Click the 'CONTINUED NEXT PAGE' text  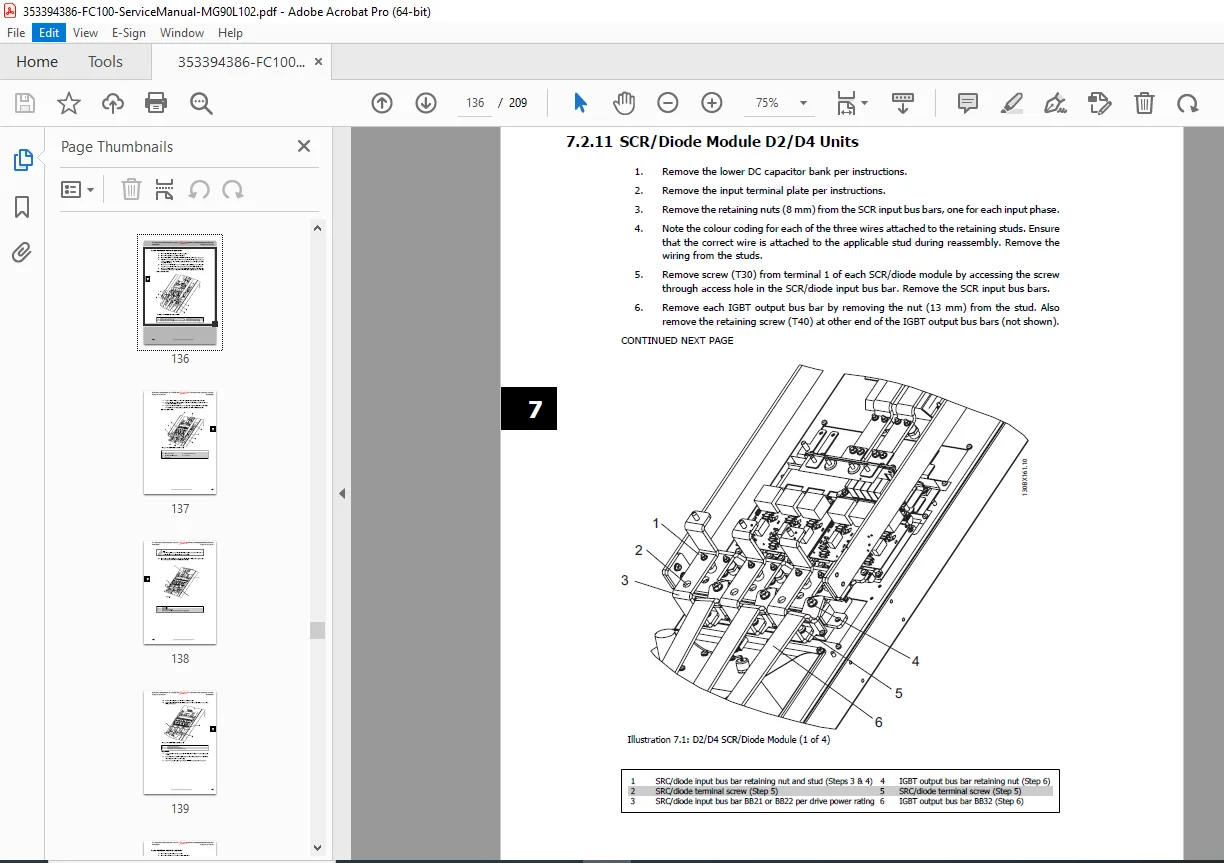click(677, 341)
